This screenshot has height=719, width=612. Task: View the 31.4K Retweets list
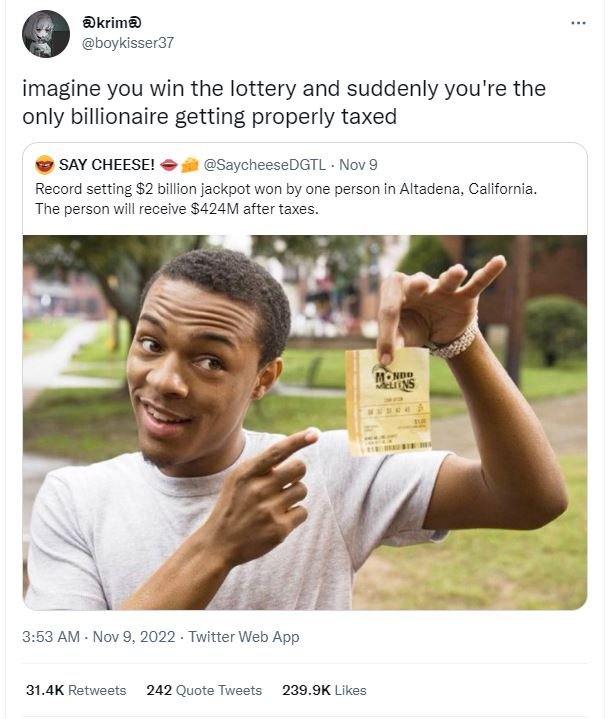pyautogui.click(x=76, y=690)
